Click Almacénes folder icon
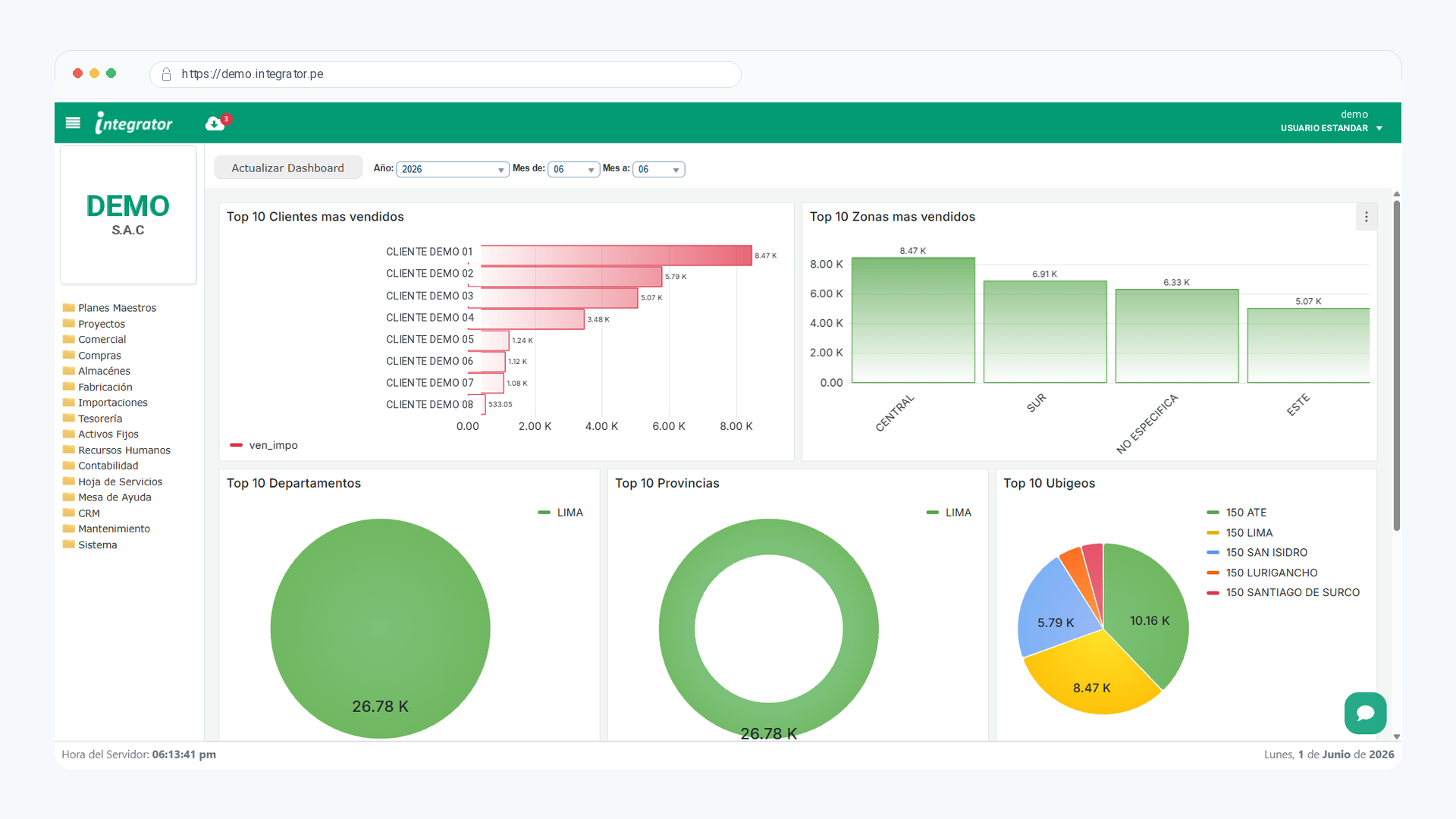Image resolution: width=1456 pixels, height=819 pixels. [68, 371]
